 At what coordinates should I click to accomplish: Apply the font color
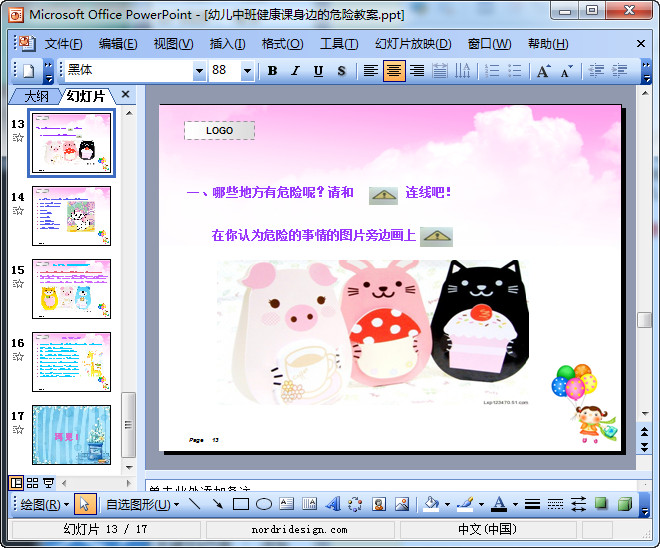tap(499, 504)
